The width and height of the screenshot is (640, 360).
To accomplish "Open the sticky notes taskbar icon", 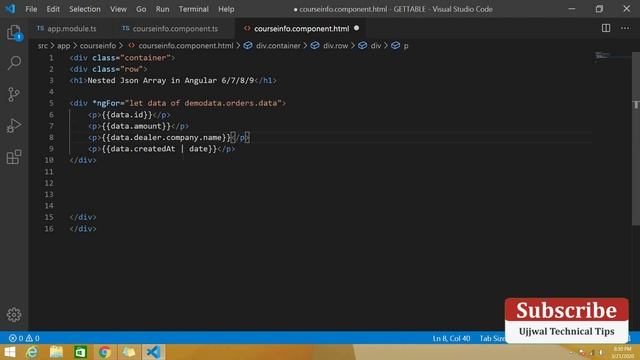I will tap(129, 352).
